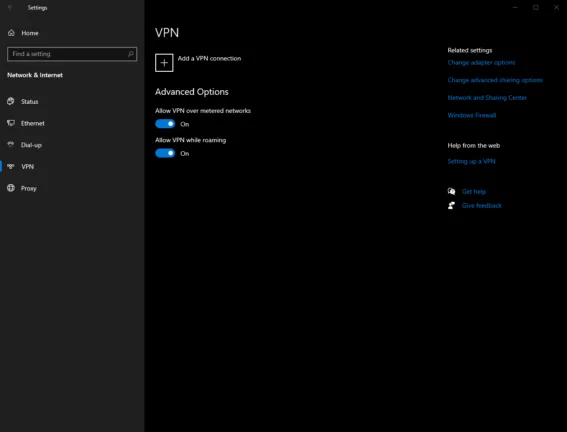Screen dimensions: 567x432
Task: Click the Network & Internet heading
Action: [x=35, y=75]
